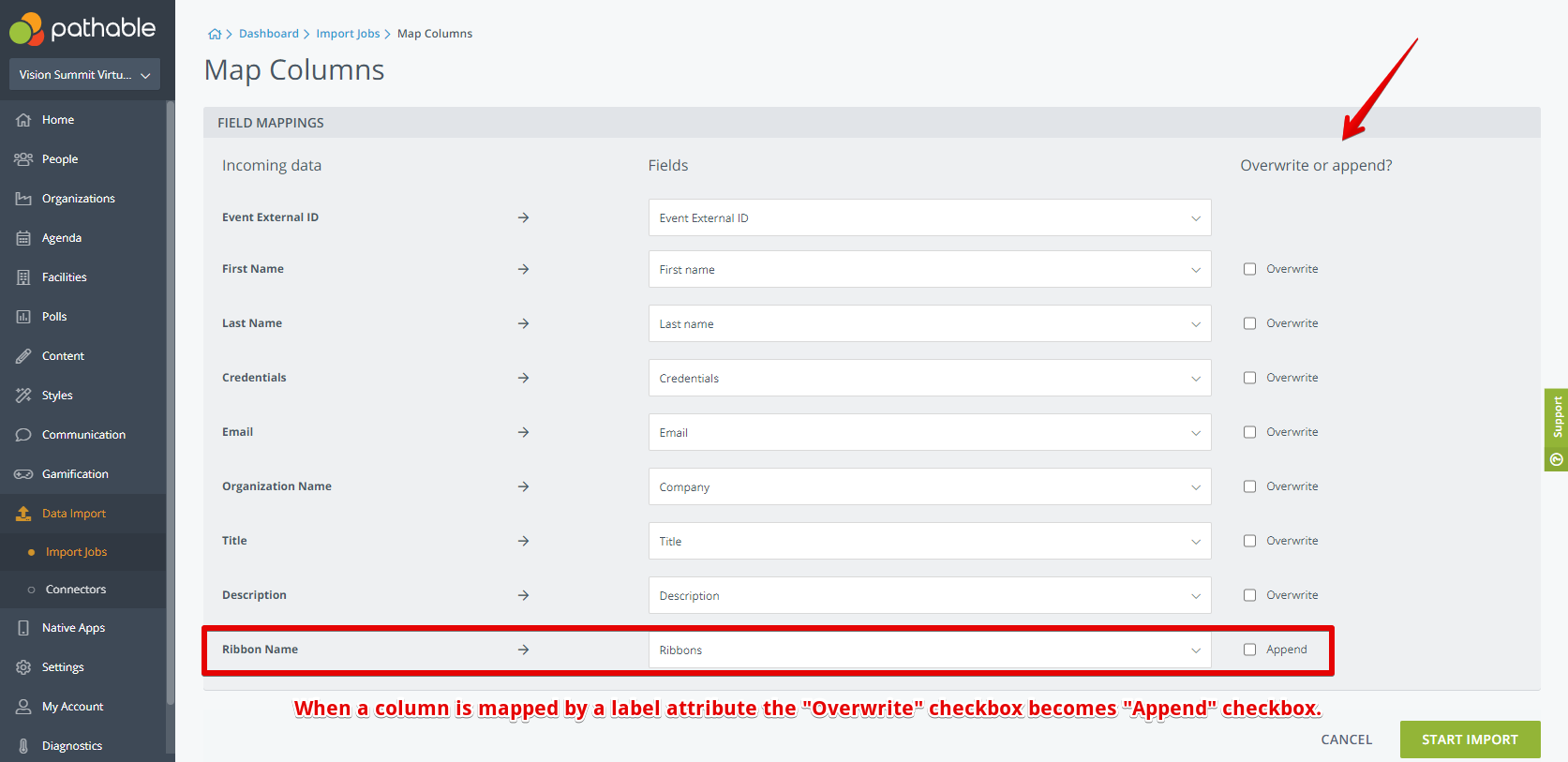
Task: Enable Overwrite for Description
Action: pyautogui.click(x=1249, y=595)
